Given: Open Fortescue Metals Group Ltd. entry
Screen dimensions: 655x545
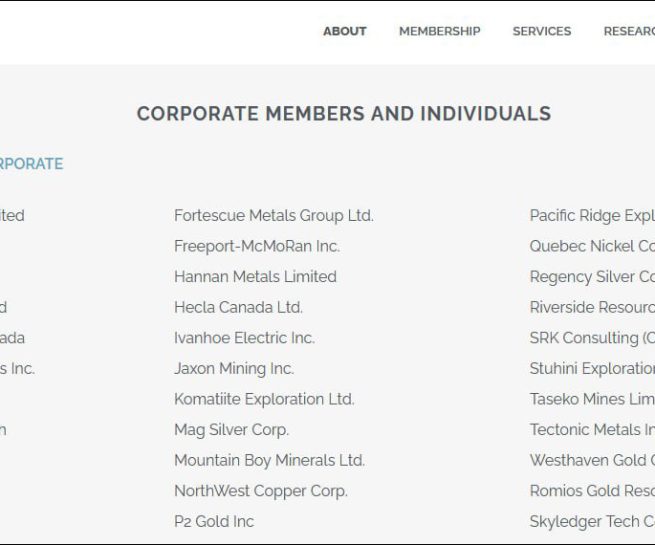Looking at the screenshot, I should (x=274, y=215).
